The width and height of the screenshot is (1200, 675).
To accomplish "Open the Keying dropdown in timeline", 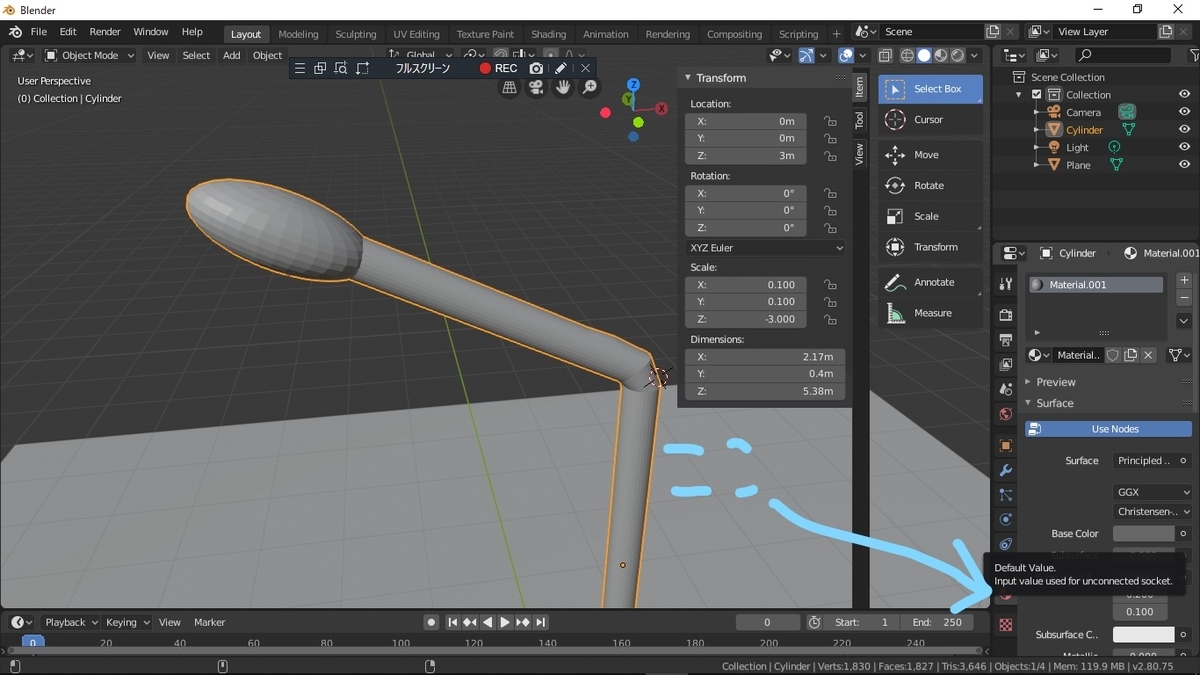I will coord(127,622).
